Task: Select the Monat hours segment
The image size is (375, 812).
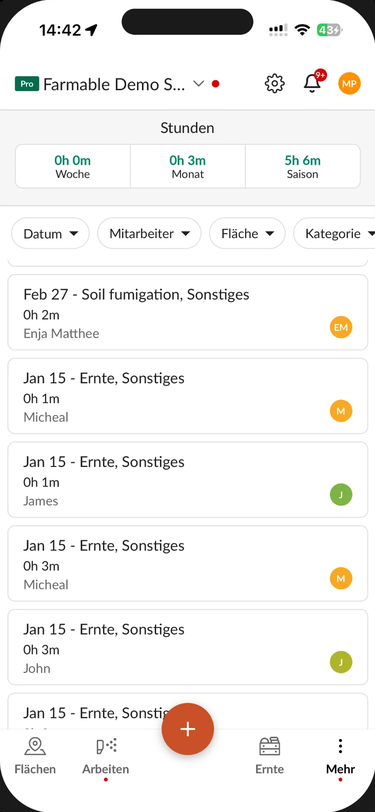Action: click(188, 166)
